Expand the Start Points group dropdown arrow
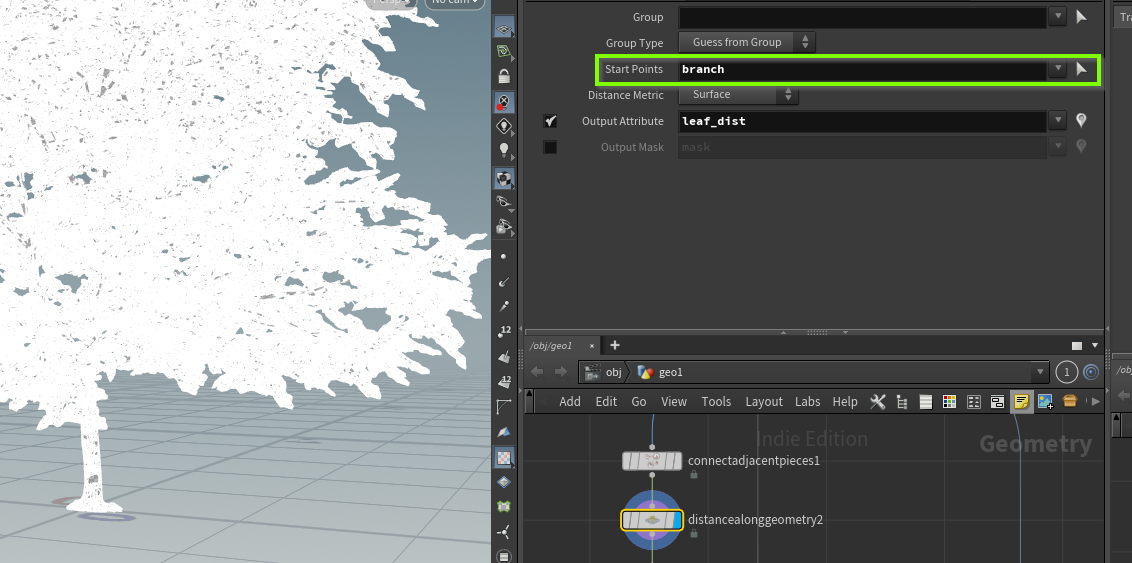1132x563 pixels. pyautogui.click(x=1058, y=70)
